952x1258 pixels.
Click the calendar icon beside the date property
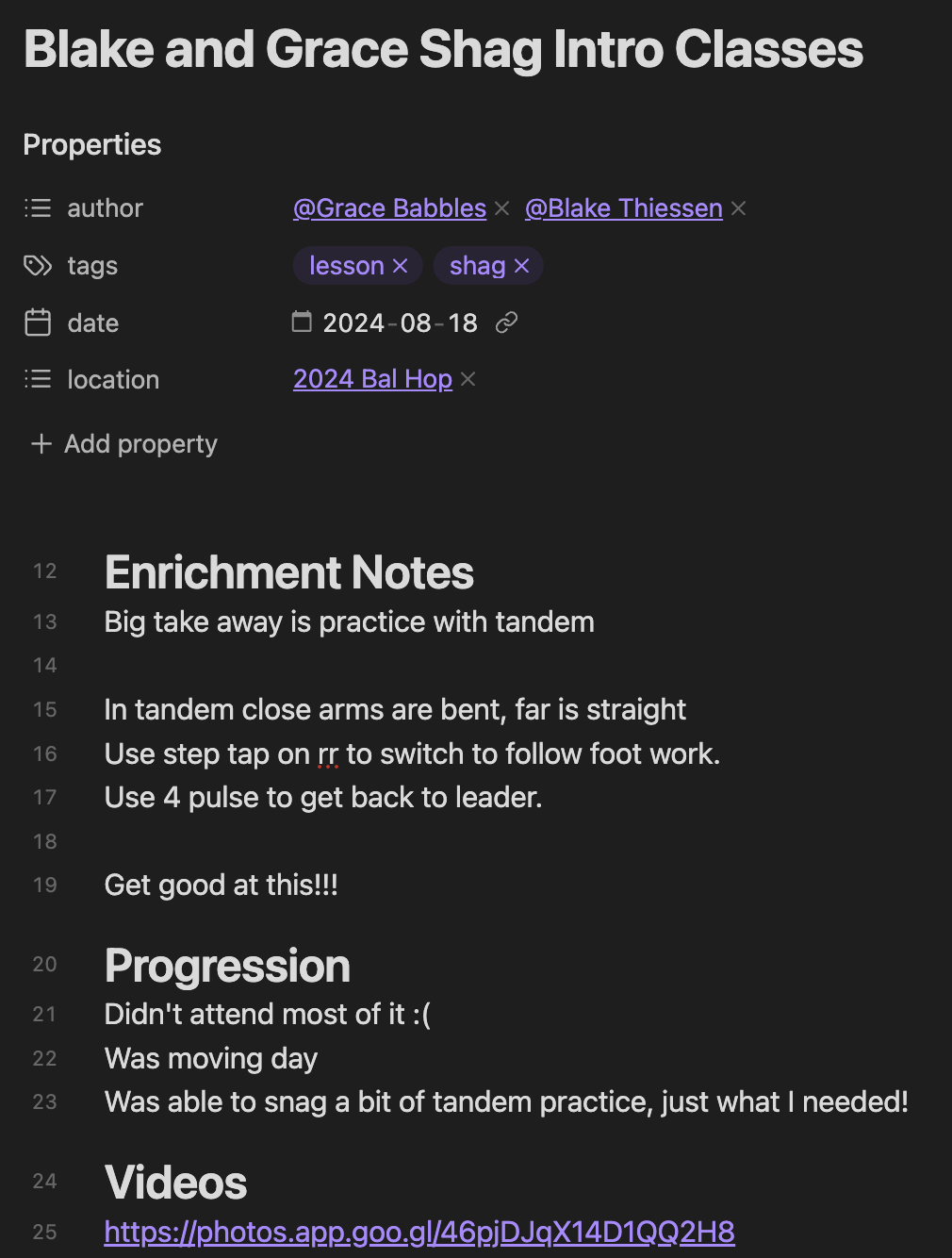[38, 322]
